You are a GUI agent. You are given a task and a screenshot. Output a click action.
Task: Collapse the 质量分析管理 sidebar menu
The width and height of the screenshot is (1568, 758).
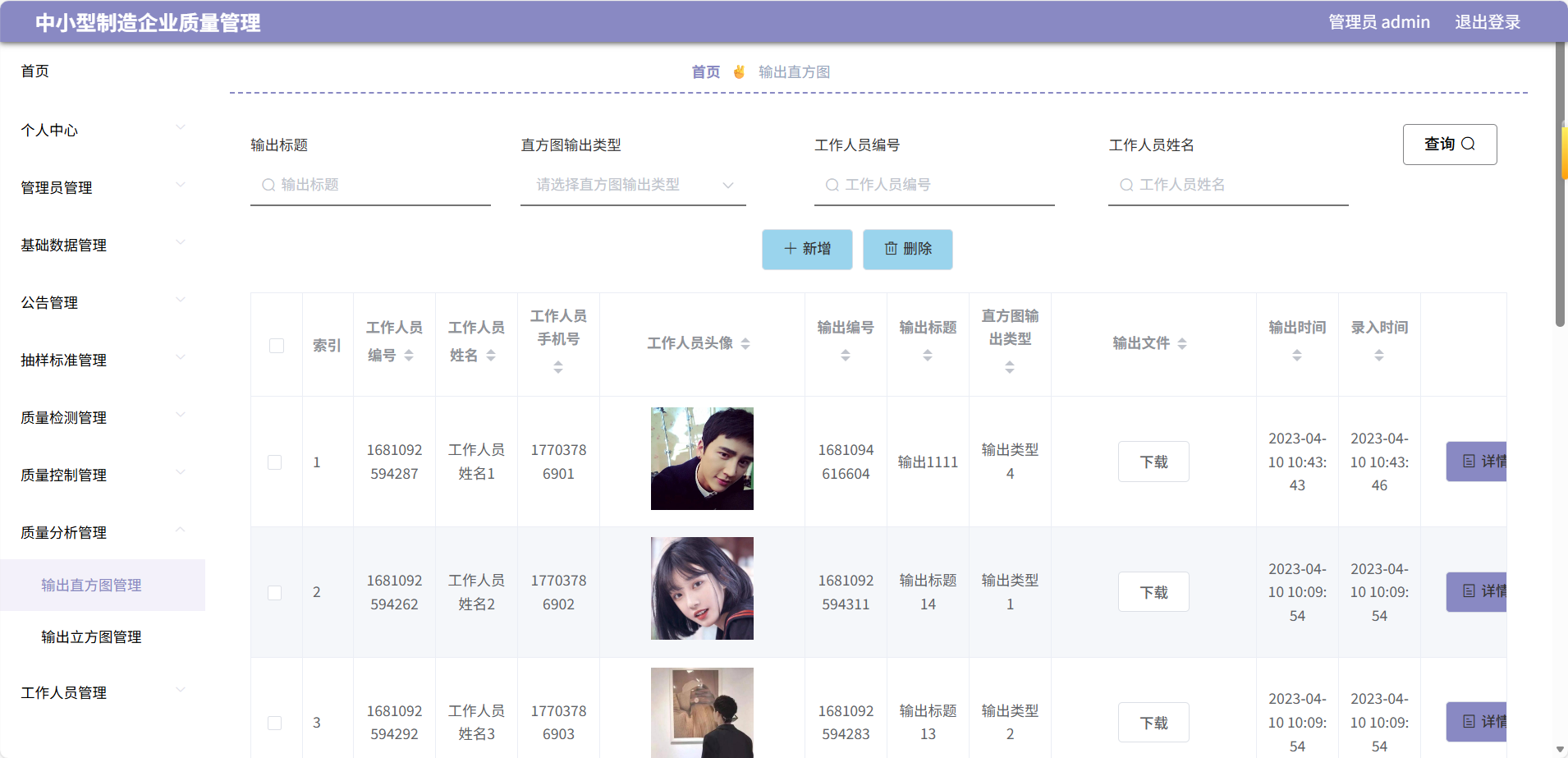pos(103,532)
